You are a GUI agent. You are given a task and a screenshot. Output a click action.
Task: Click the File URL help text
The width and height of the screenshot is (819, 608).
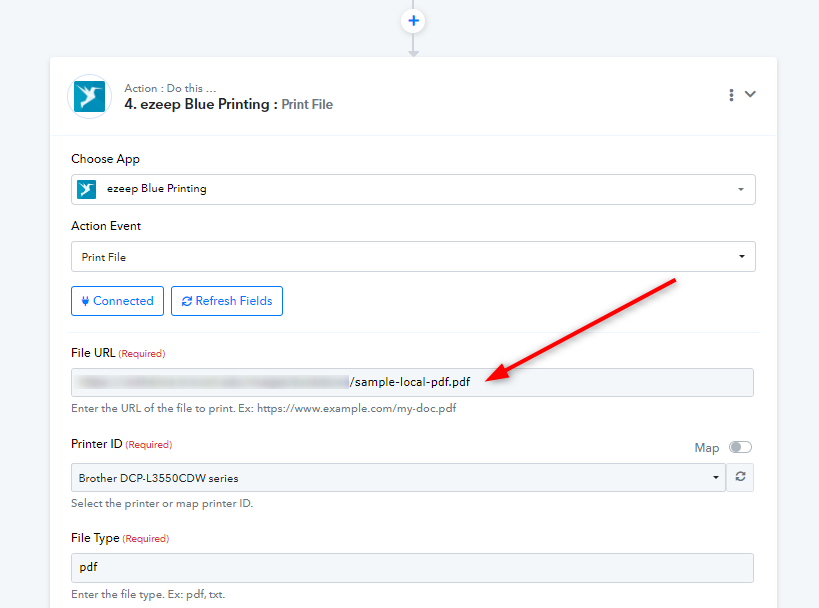click(x=264, y=408)
